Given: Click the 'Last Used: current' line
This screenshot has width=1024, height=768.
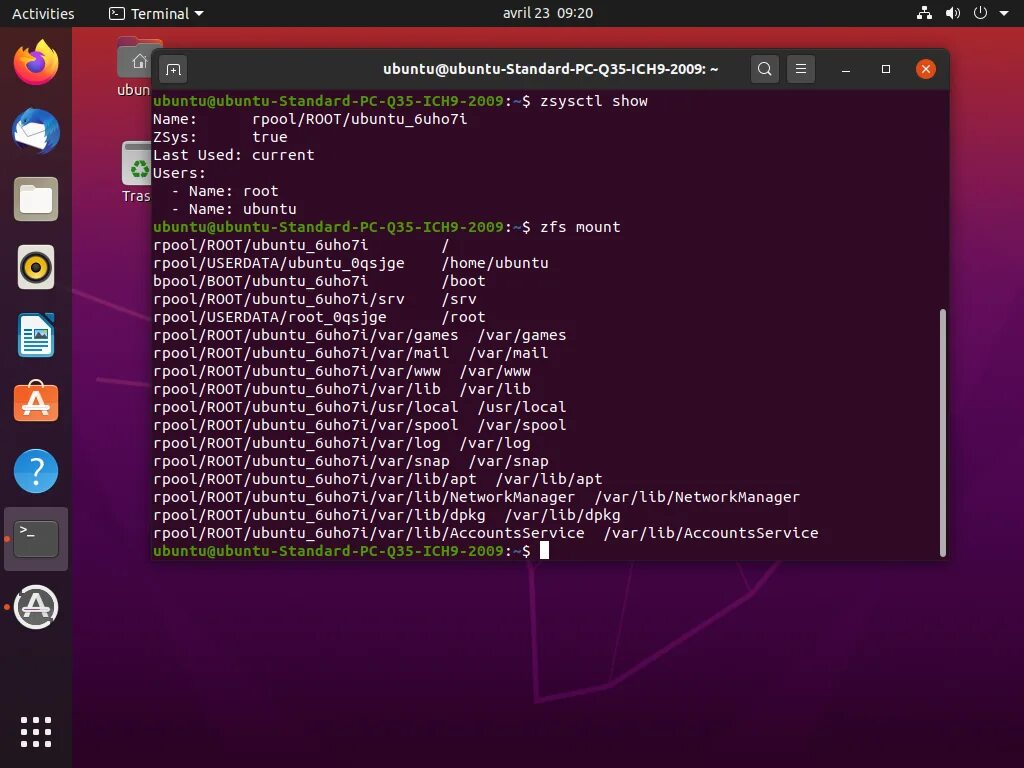Looking at the screenshot, I should [234, 155].
